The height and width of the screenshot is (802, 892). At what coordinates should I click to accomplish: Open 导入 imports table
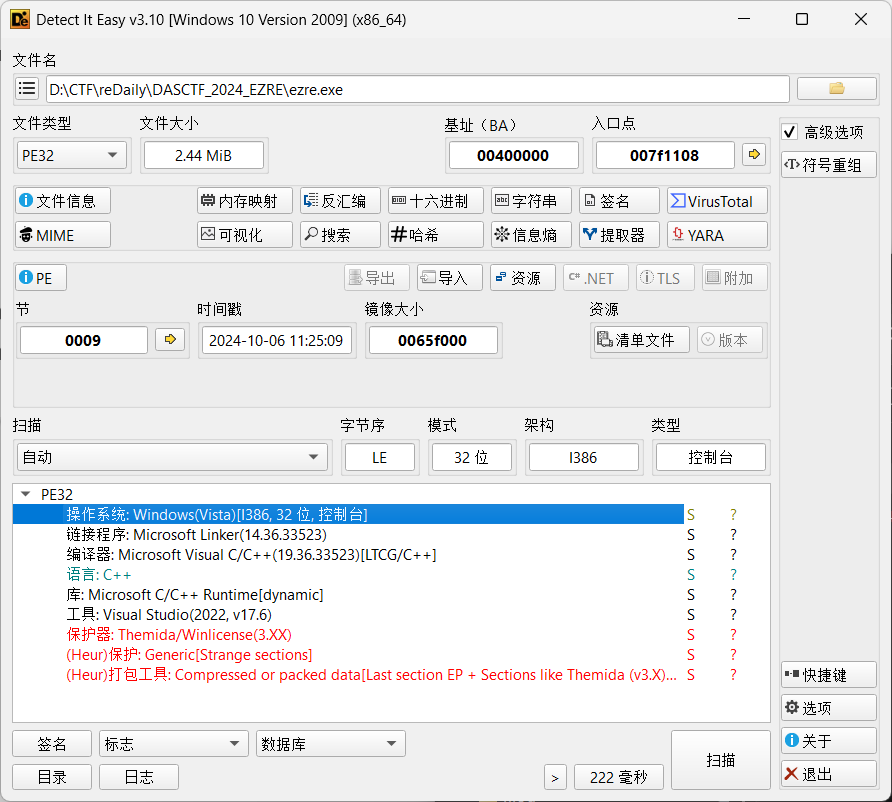(450, 278)
